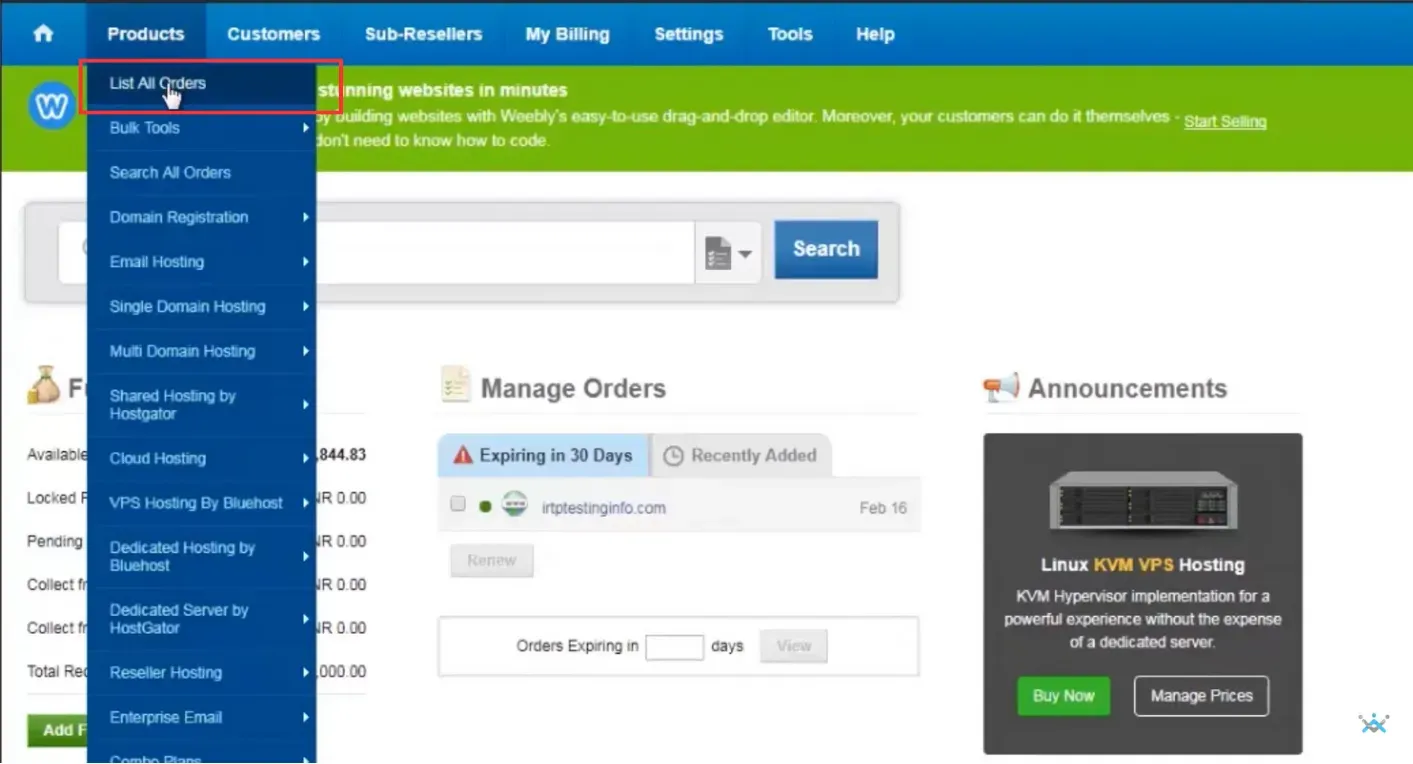Click the green Buy Now button
The width and height of the screenshot is (1413, 764).
tap(1064, 696)
